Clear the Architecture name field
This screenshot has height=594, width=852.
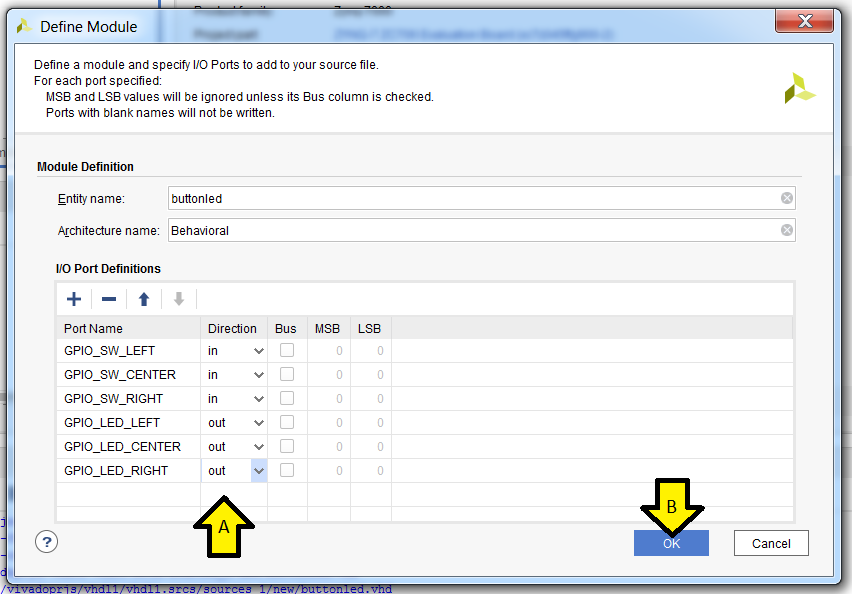point(786,230)
